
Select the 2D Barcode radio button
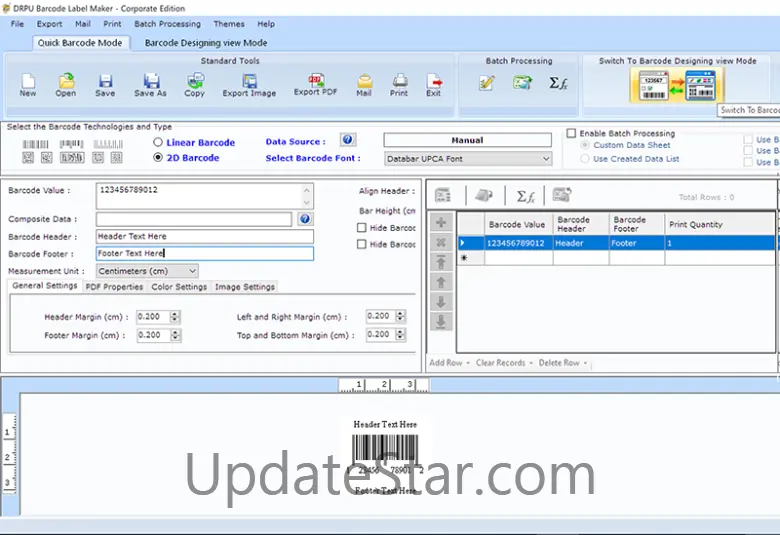click(x=158, y=158)
